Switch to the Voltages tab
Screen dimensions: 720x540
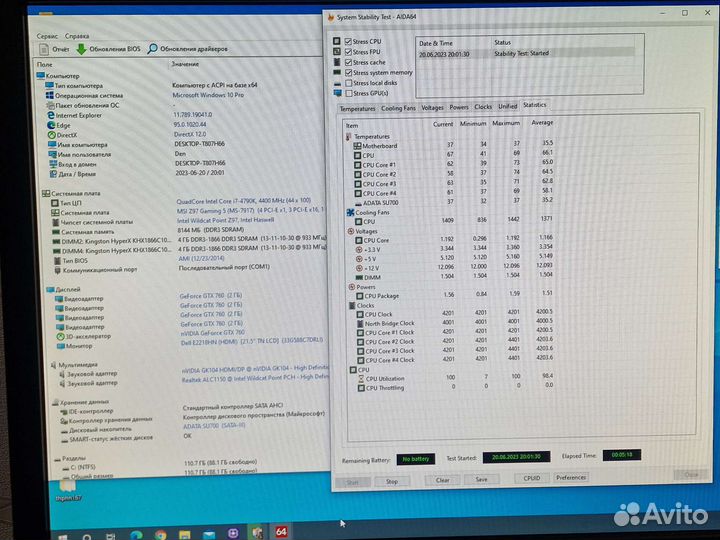point(432,108)
